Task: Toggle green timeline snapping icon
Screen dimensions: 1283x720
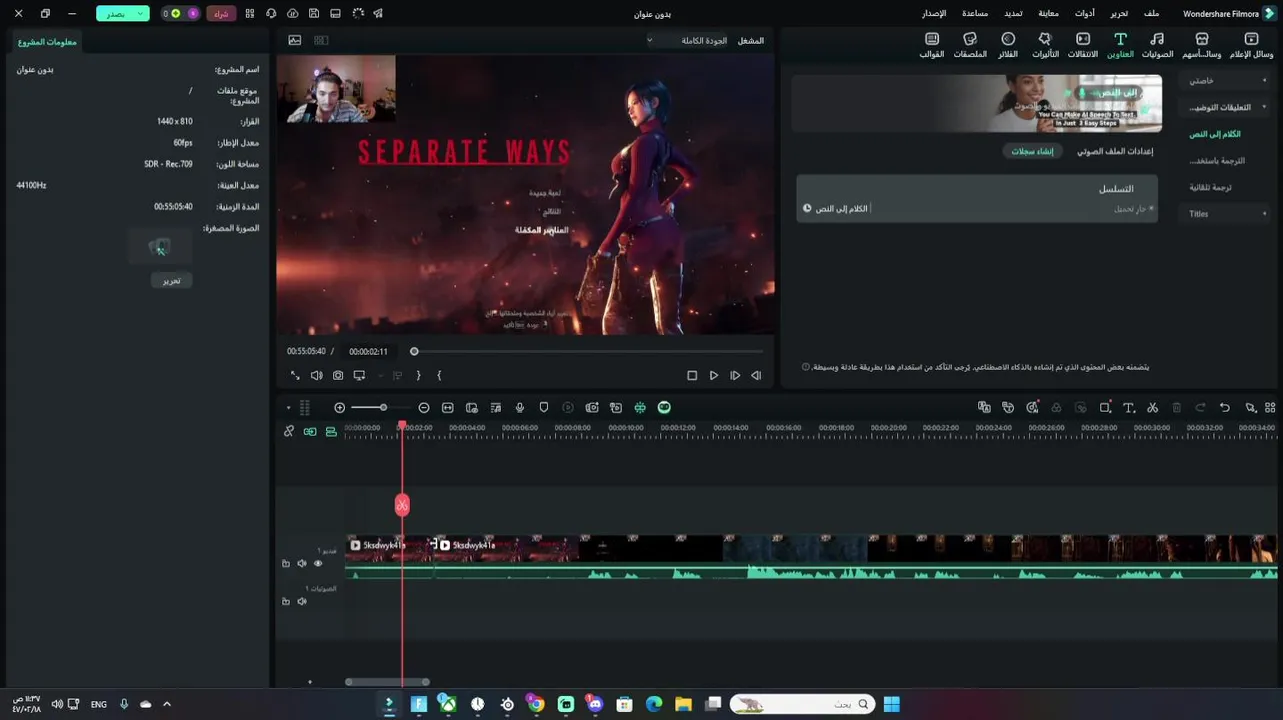Action: [x=331, y=432]
